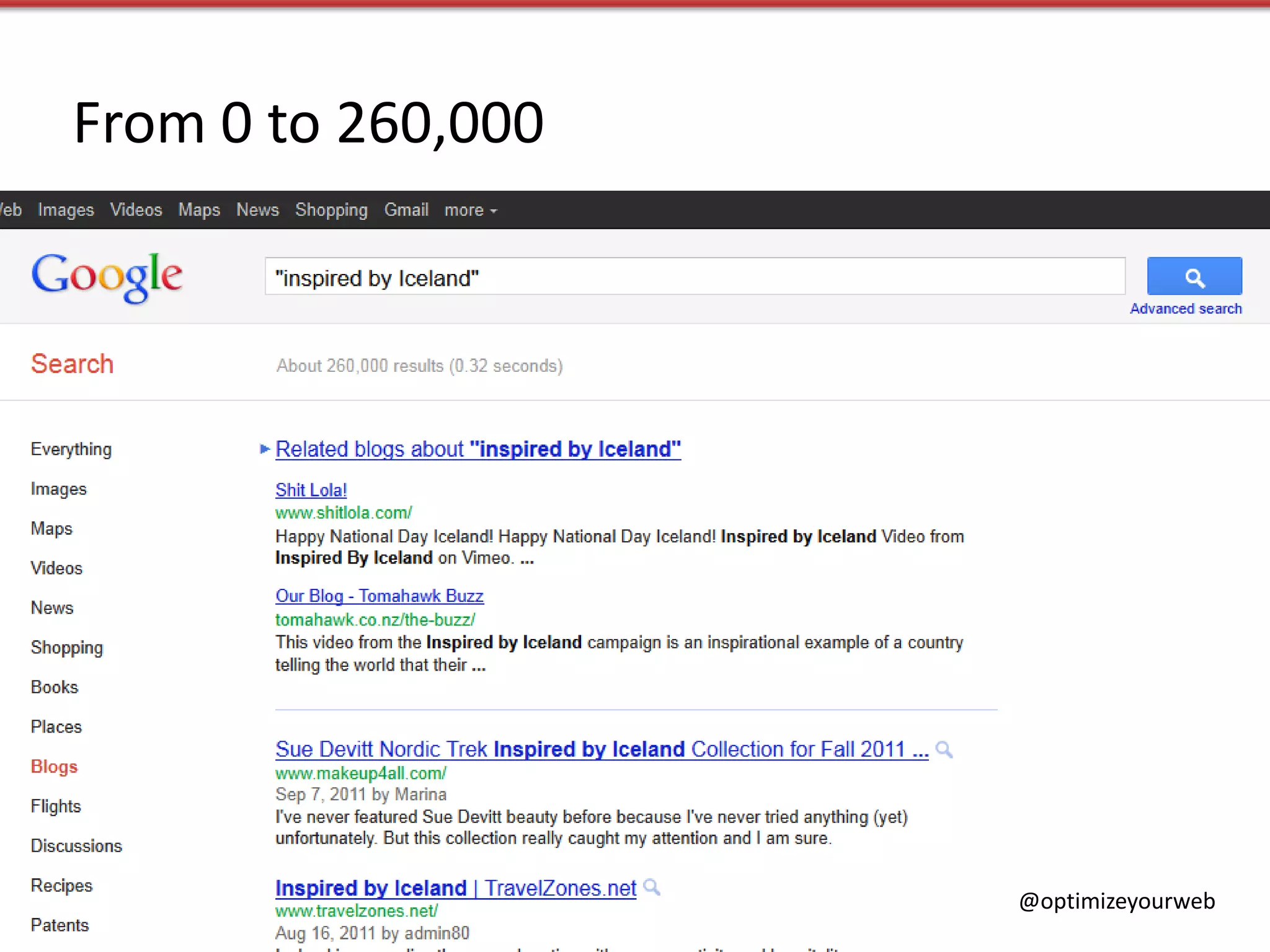Viewport: 1270px width, 952px height.
Task: Choose Flights filter in left sidebar
Action: point(56,806)
